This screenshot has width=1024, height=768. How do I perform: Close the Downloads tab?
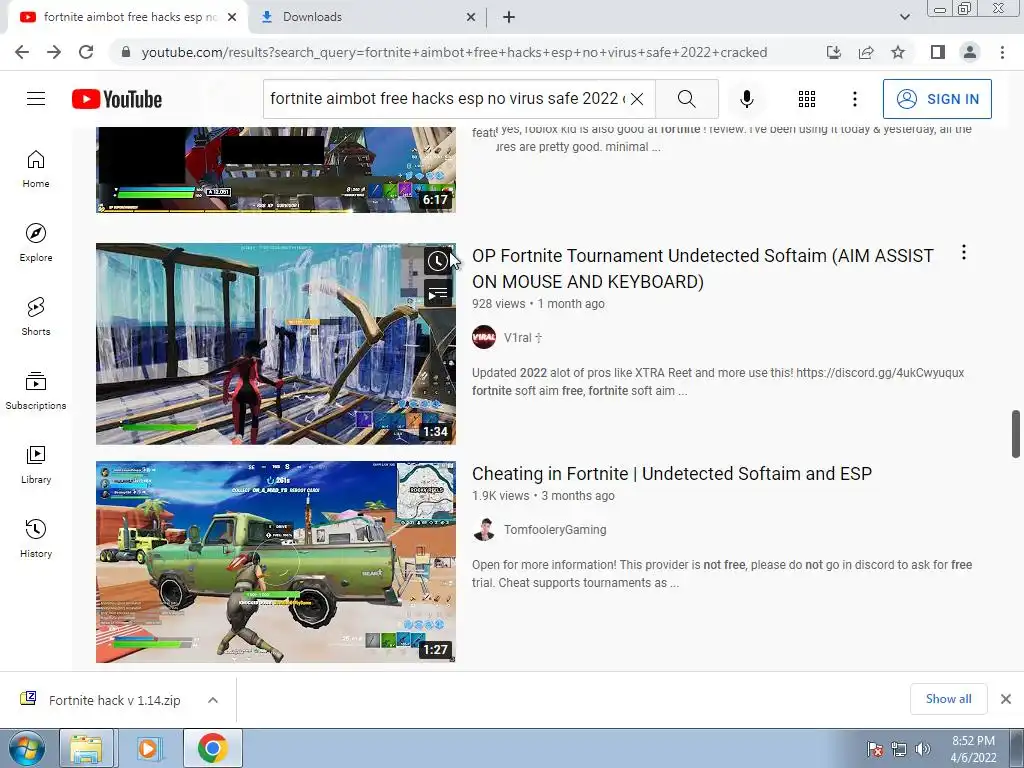click(471, 17)
